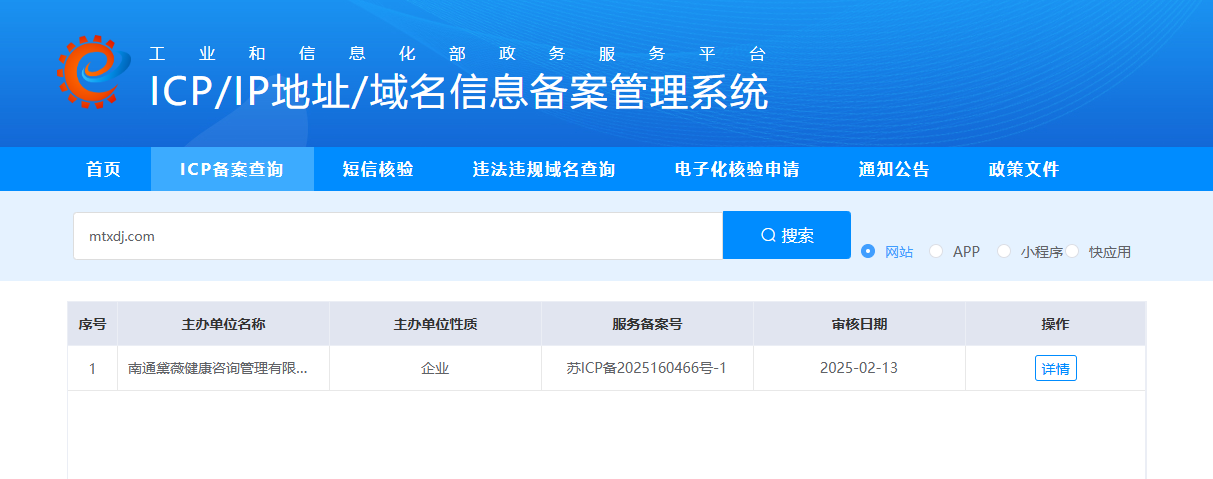
Task: Choose the 快应用 radio option
Action: tap(1098, 252)
